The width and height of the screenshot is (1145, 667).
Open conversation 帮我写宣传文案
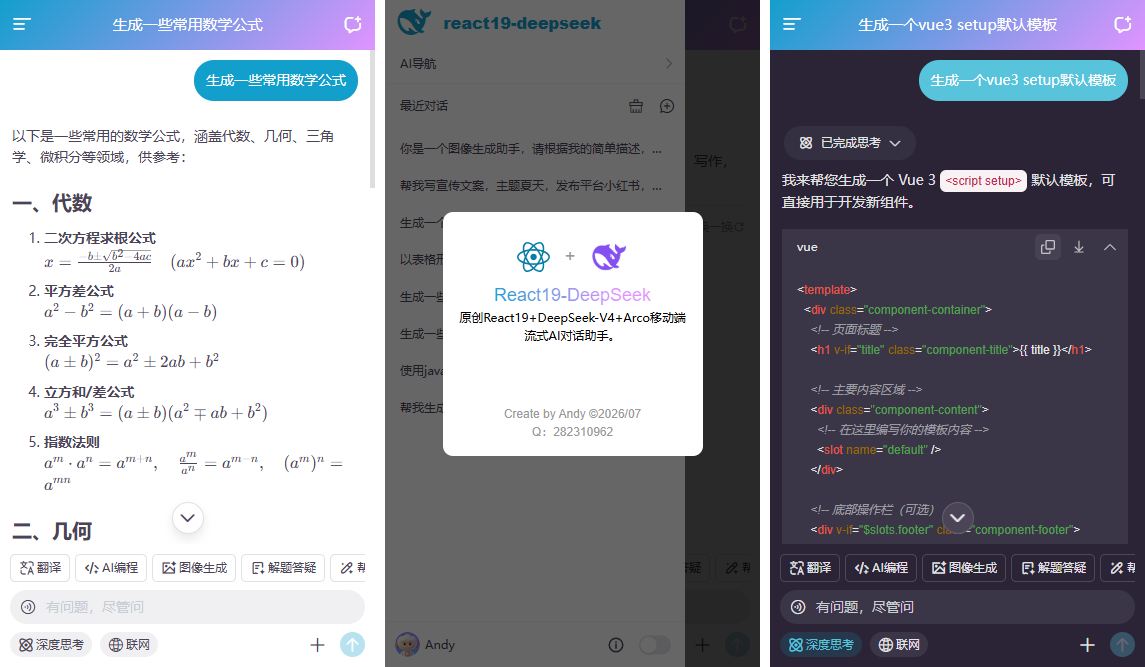[531, 186]
